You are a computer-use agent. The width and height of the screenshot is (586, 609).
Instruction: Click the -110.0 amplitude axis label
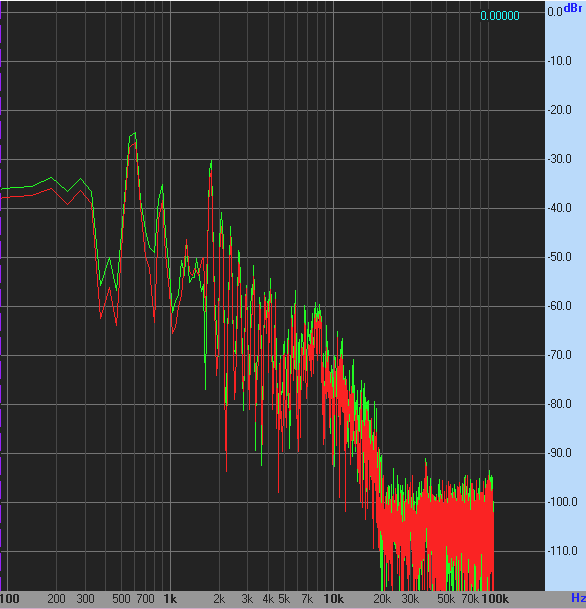(562, 551)
